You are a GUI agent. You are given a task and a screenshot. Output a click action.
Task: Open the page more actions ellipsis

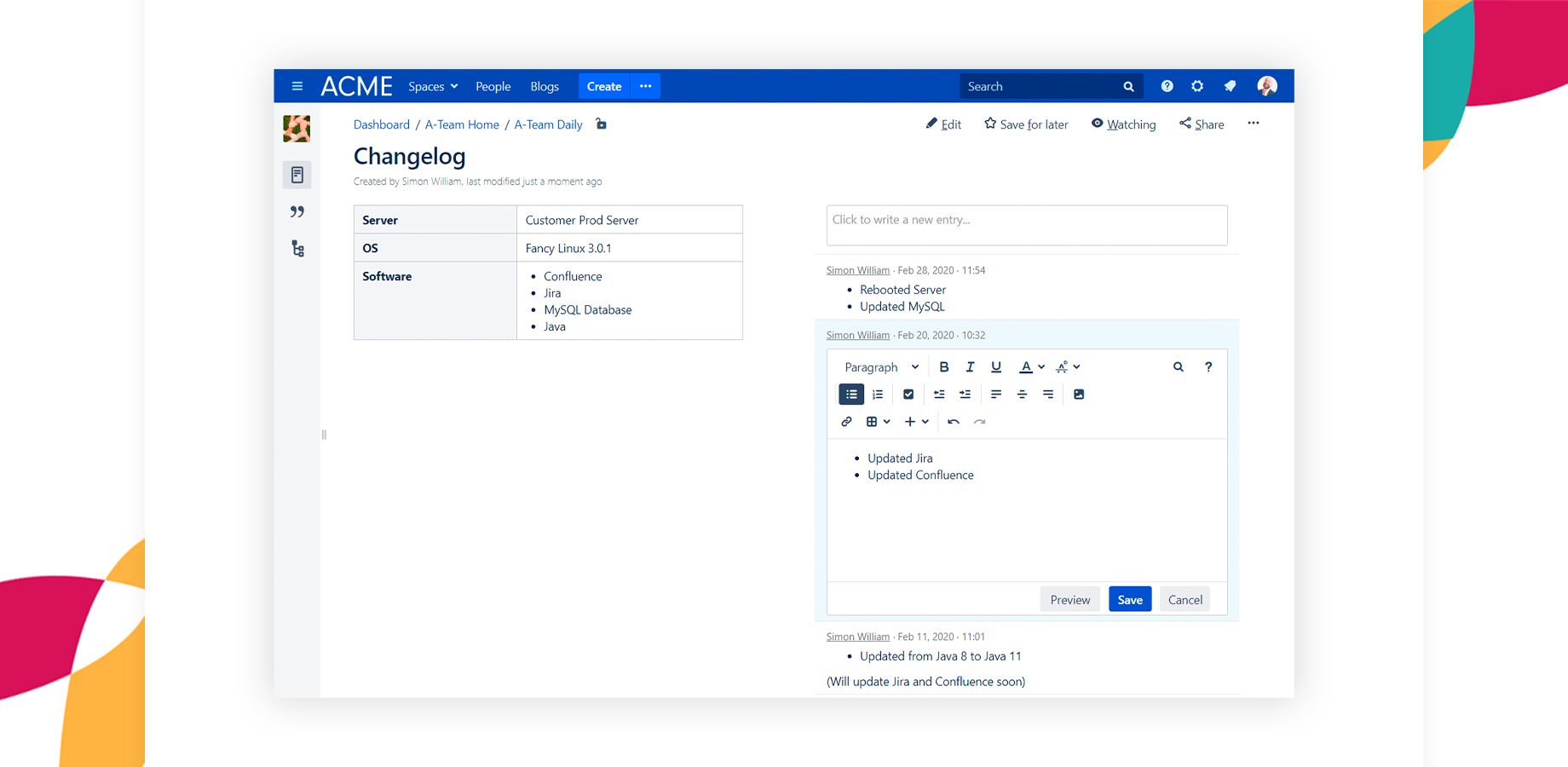tap(1253, 124)
